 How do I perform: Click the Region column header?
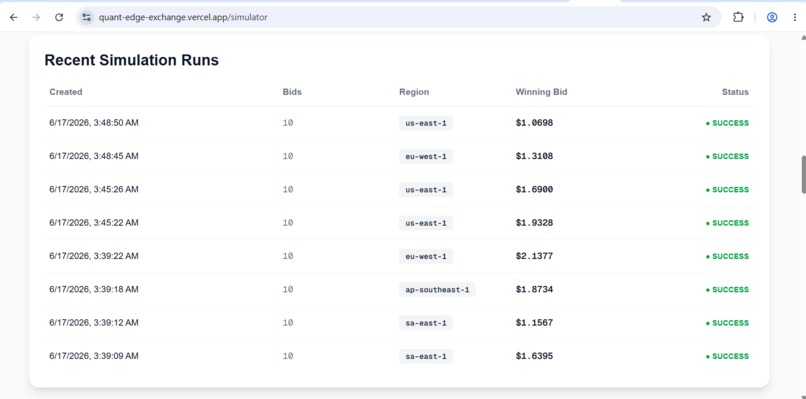coord(414,92)
